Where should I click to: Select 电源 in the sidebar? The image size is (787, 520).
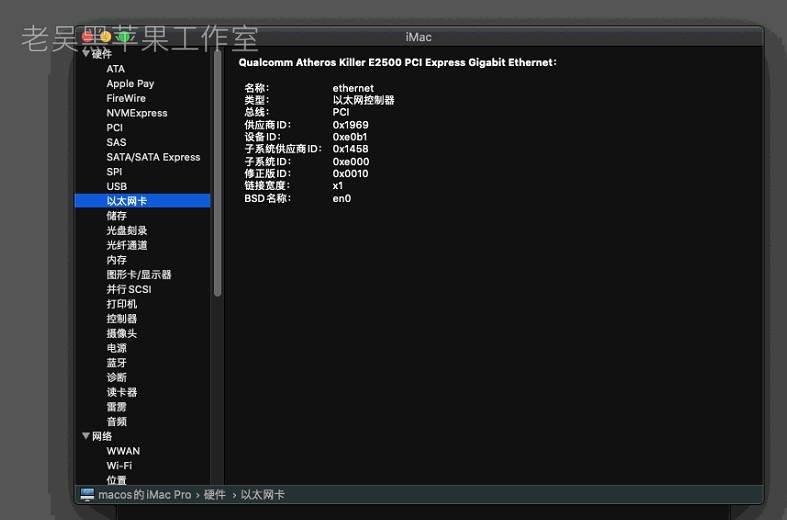tap(116, 348)
